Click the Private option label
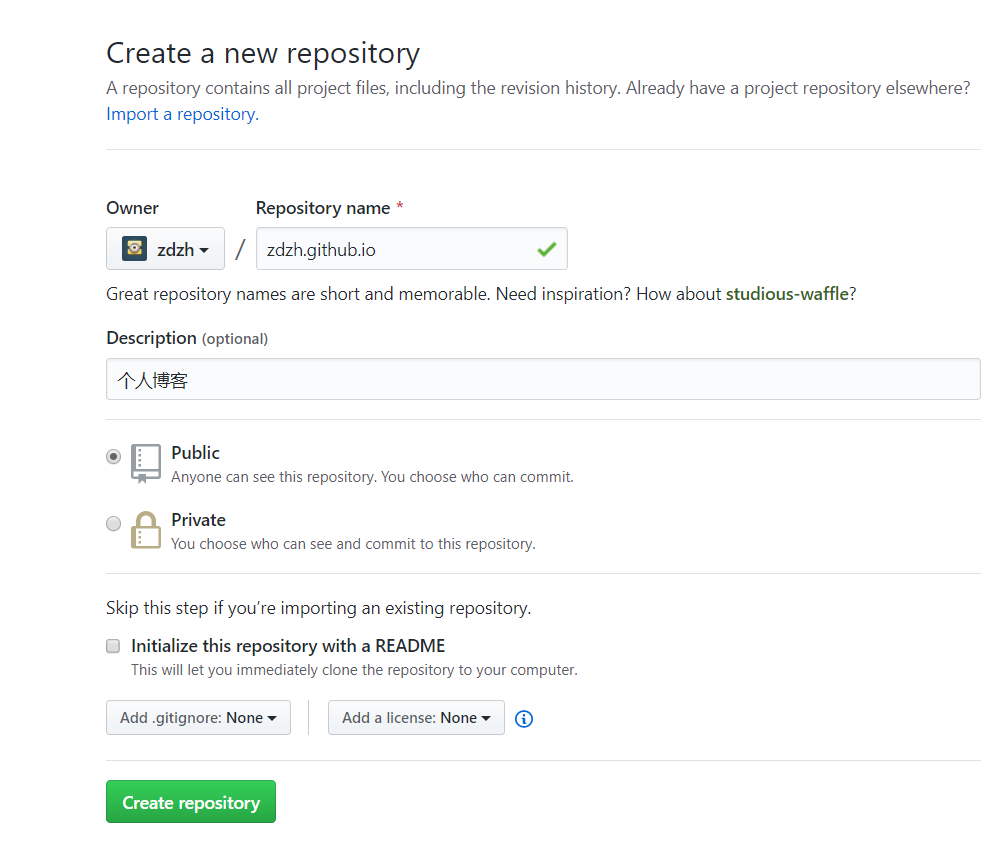Image resolution: width=990 pixels, height=860 pixels. 198,520
